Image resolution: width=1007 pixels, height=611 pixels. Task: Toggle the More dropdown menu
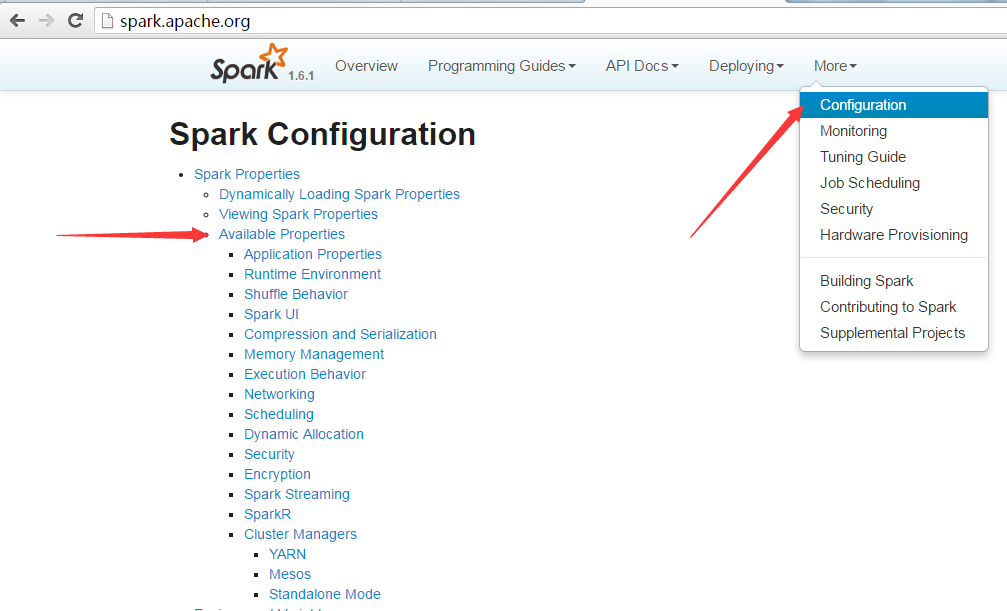click(x=835, y=66)
